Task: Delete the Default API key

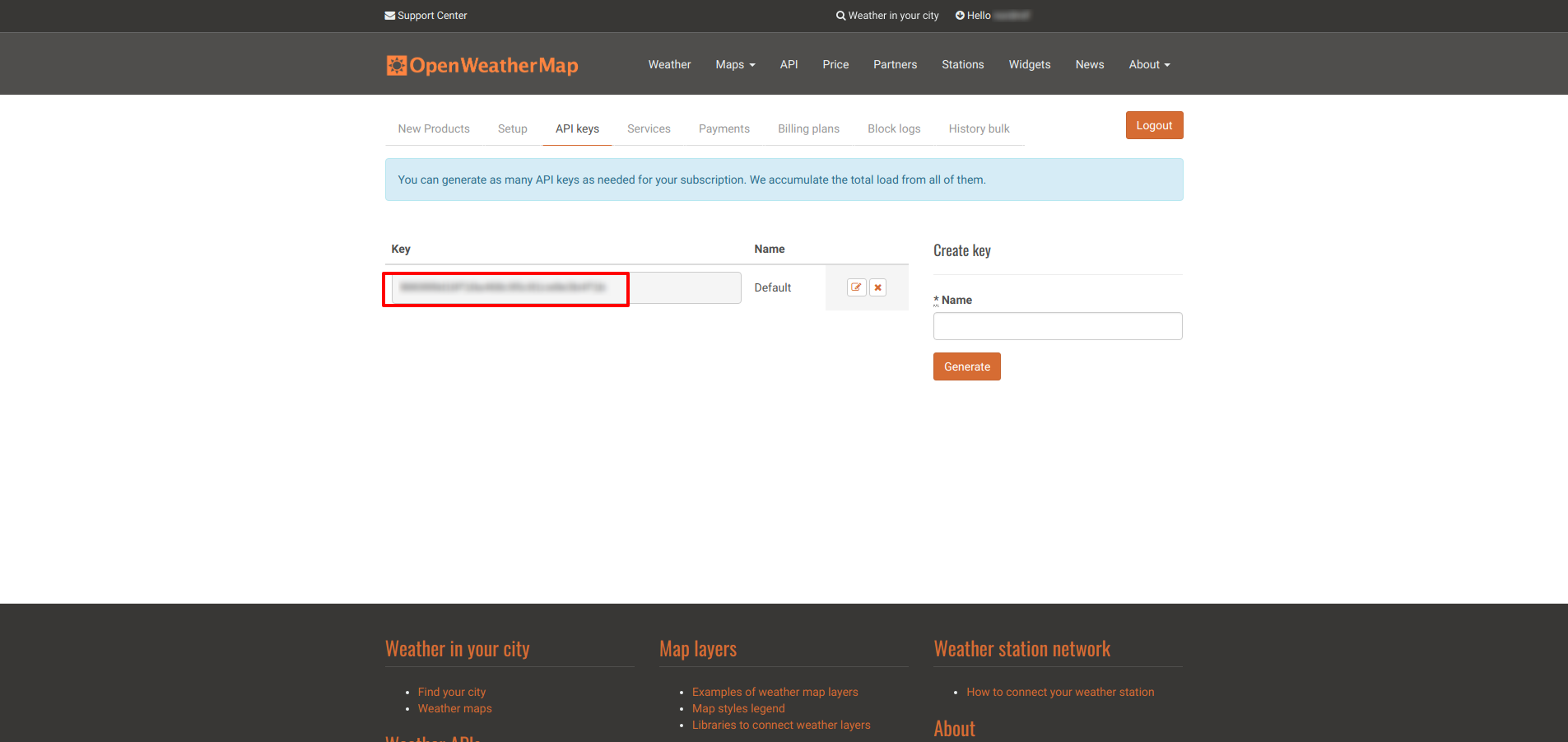Action: pos(878,287)
